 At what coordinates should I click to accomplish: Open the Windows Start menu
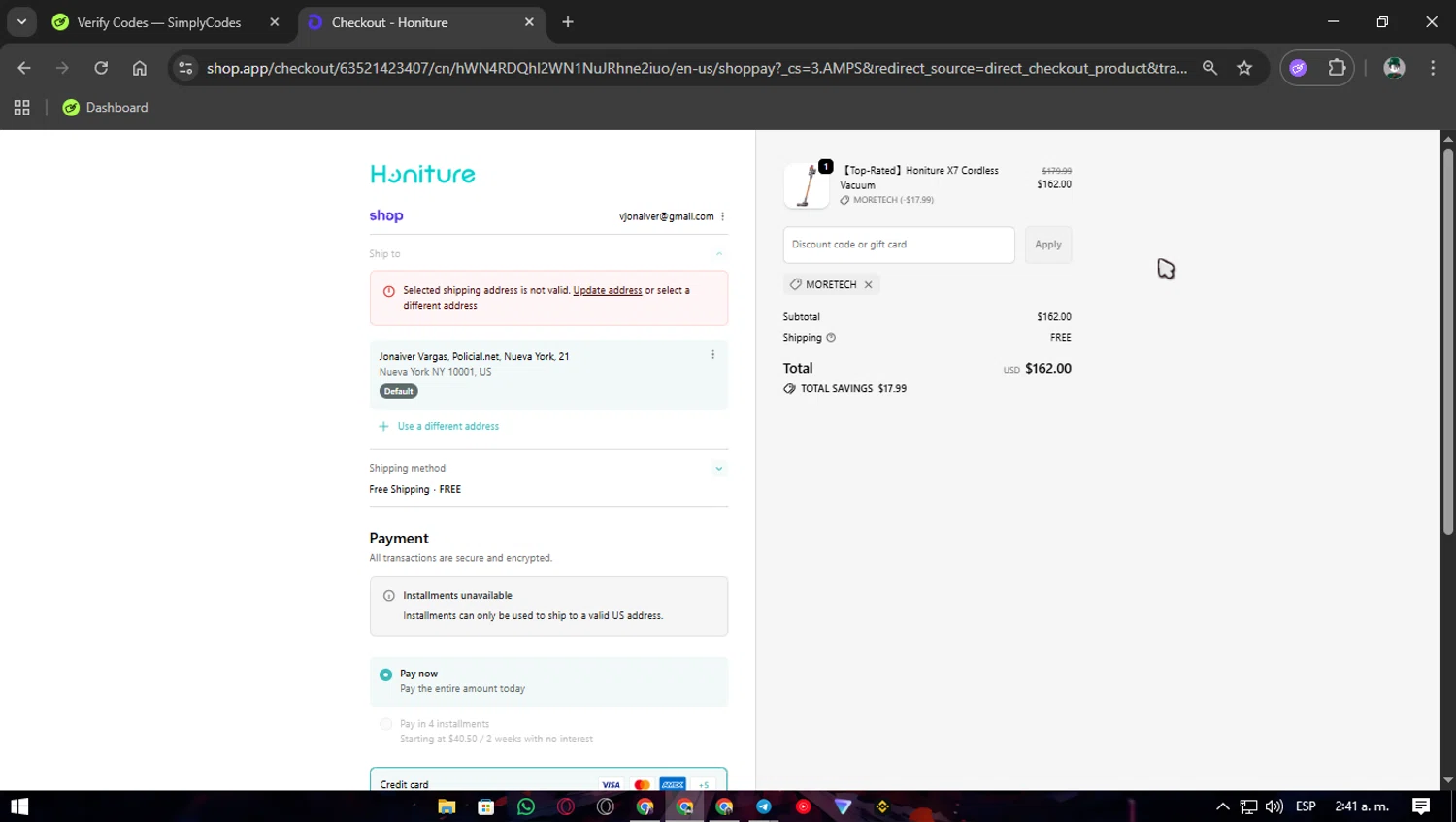(19, 806)
